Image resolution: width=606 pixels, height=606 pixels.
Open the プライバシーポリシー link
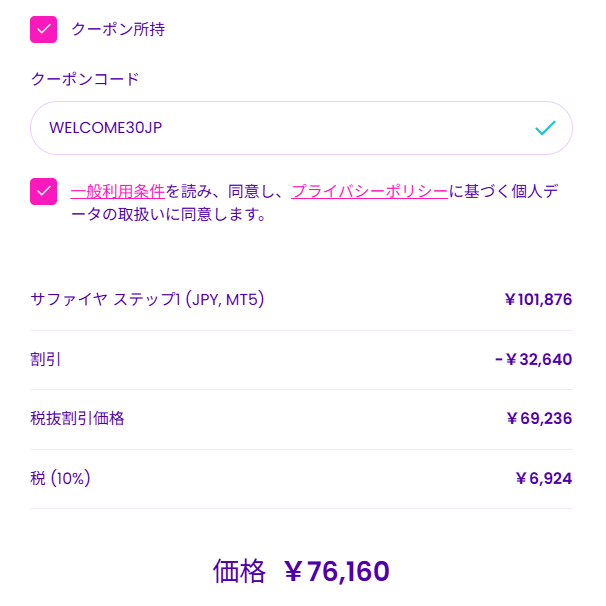coord(368,191)
